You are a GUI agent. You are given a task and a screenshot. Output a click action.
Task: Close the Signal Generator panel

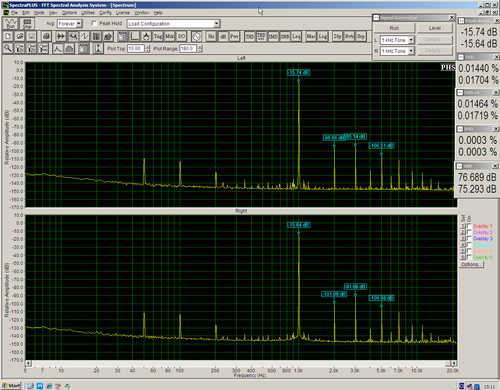(452, 17)
